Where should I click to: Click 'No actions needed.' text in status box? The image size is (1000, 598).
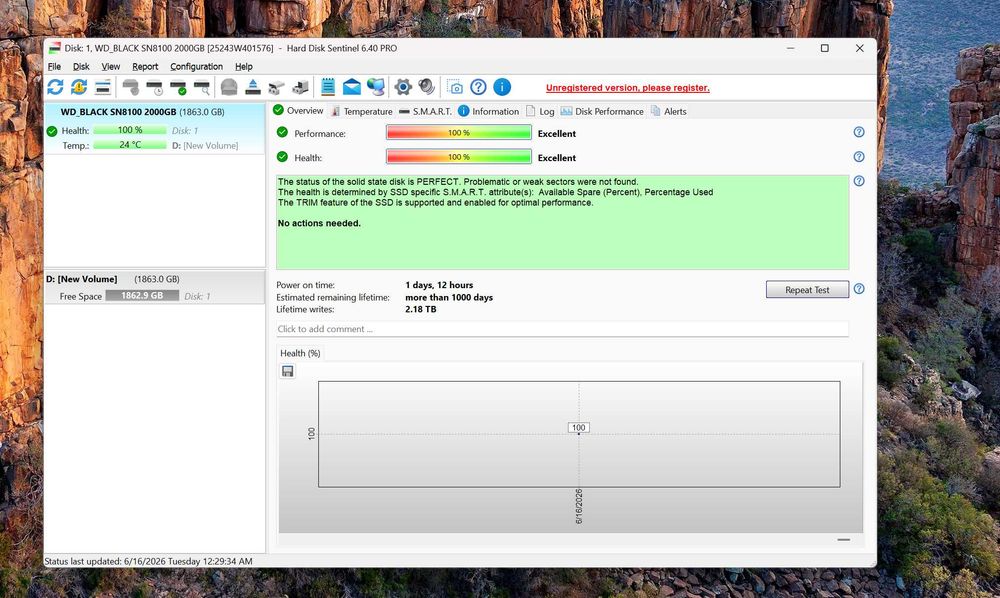click(319, 223)
